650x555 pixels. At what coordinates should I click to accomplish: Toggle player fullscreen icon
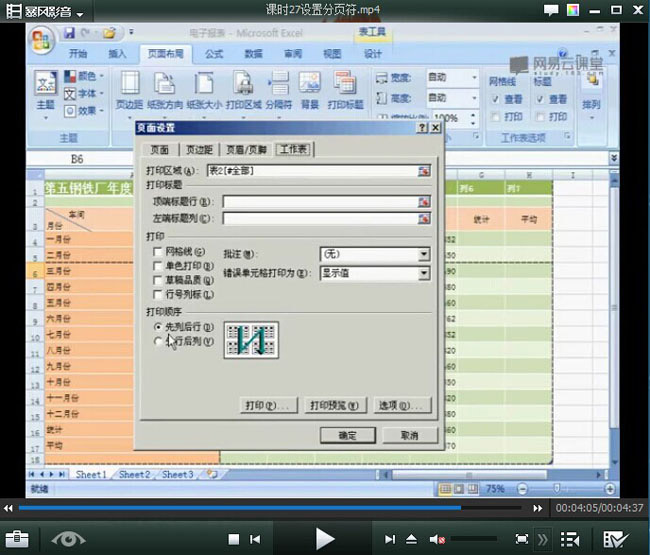(521, 539)
